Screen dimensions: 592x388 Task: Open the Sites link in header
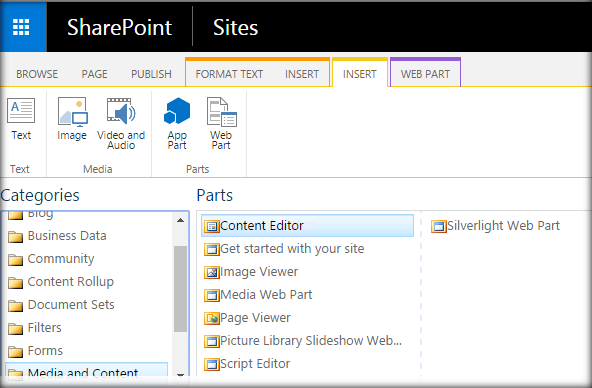tap(236, 28)
